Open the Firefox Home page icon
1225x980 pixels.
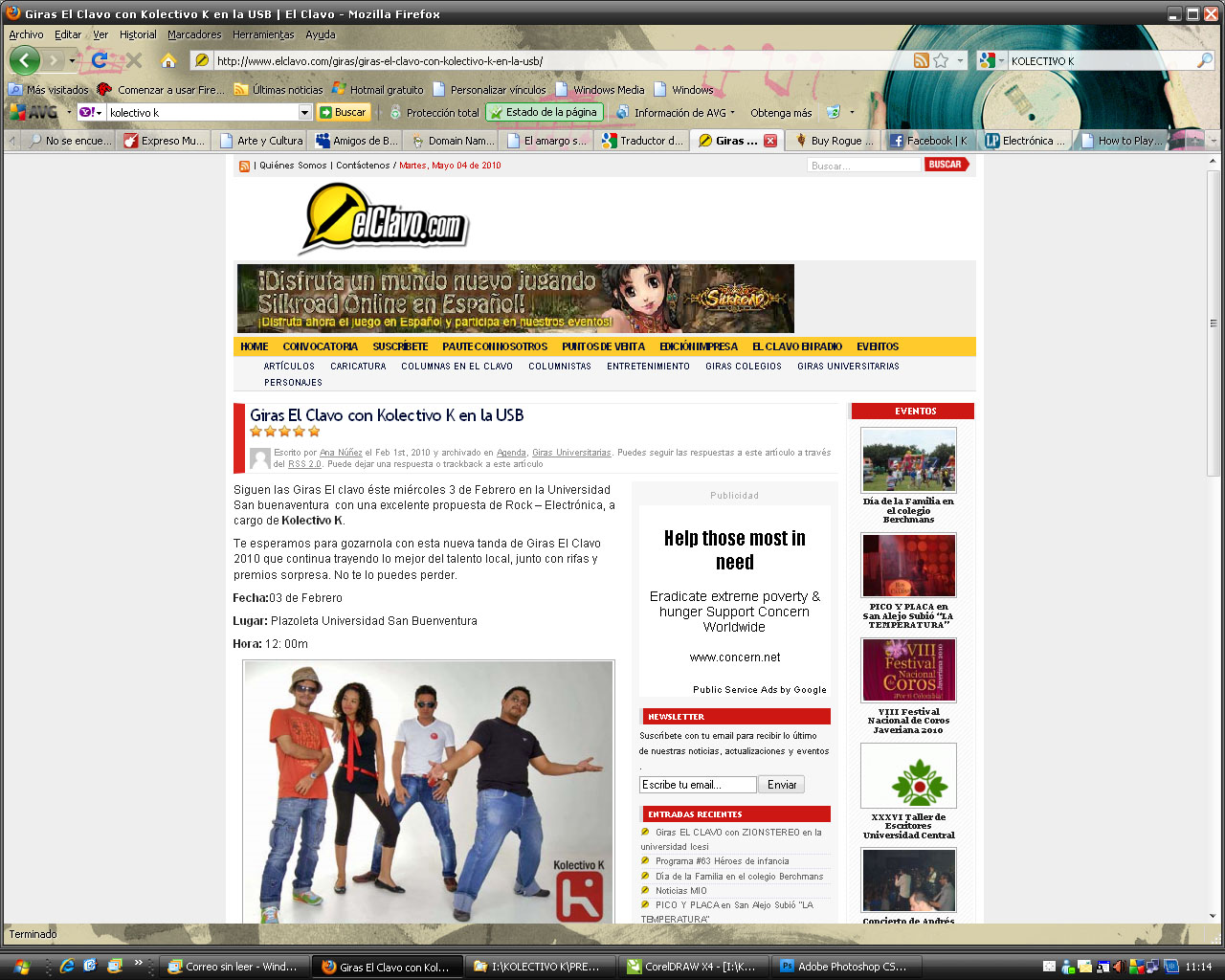[x=168, y=60]
